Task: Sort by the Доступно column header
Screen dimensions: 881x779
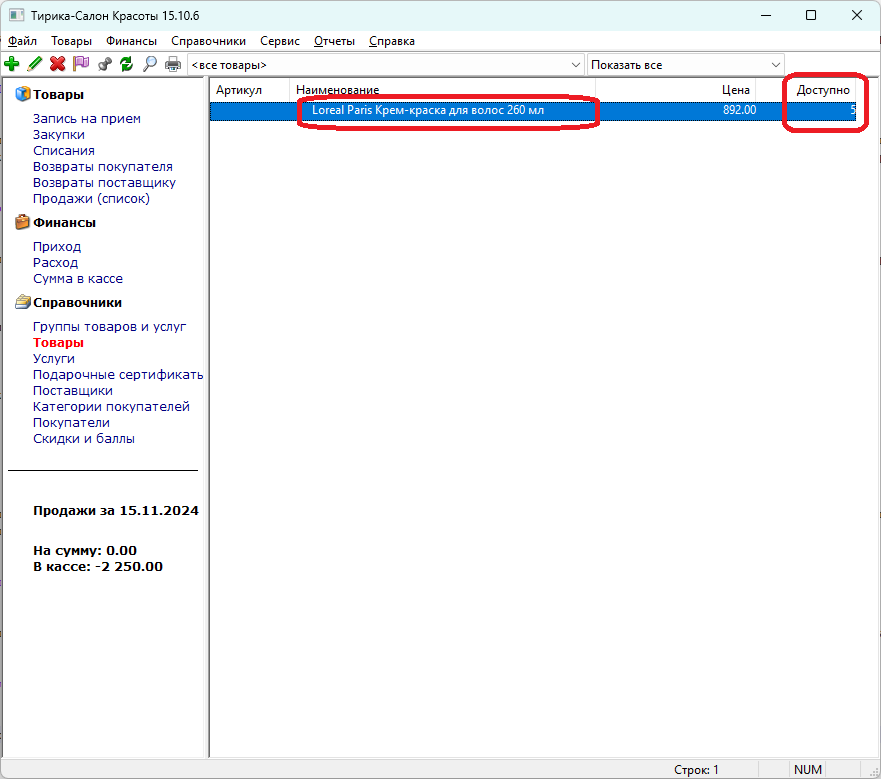Action: (x=806, y=90)
